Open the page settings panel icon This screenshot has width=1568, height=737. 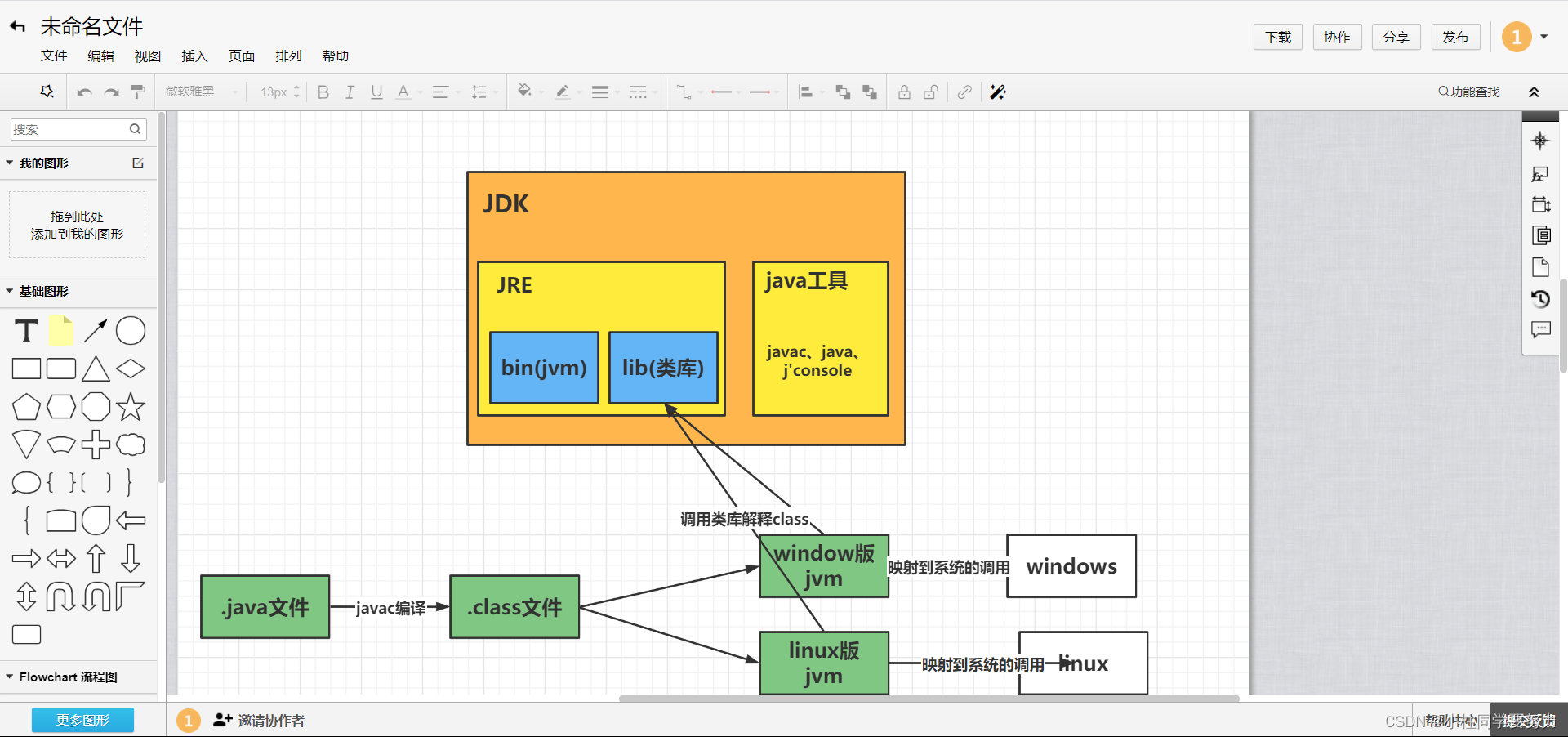1540,204
